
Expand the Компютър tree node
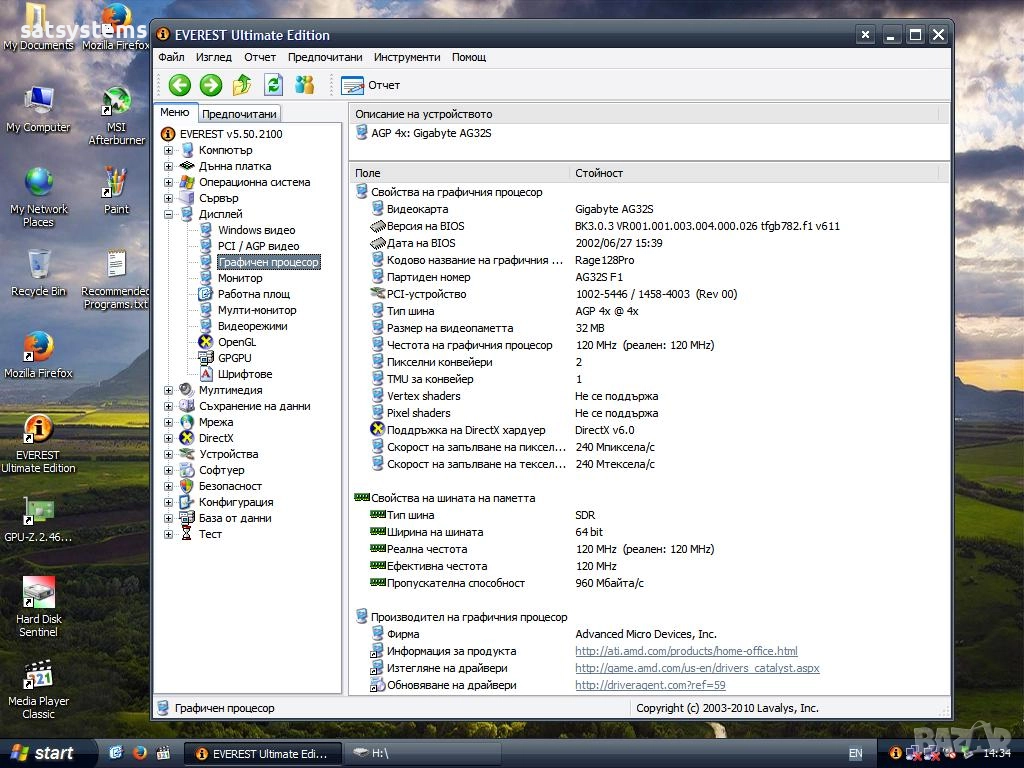point(169,150)
